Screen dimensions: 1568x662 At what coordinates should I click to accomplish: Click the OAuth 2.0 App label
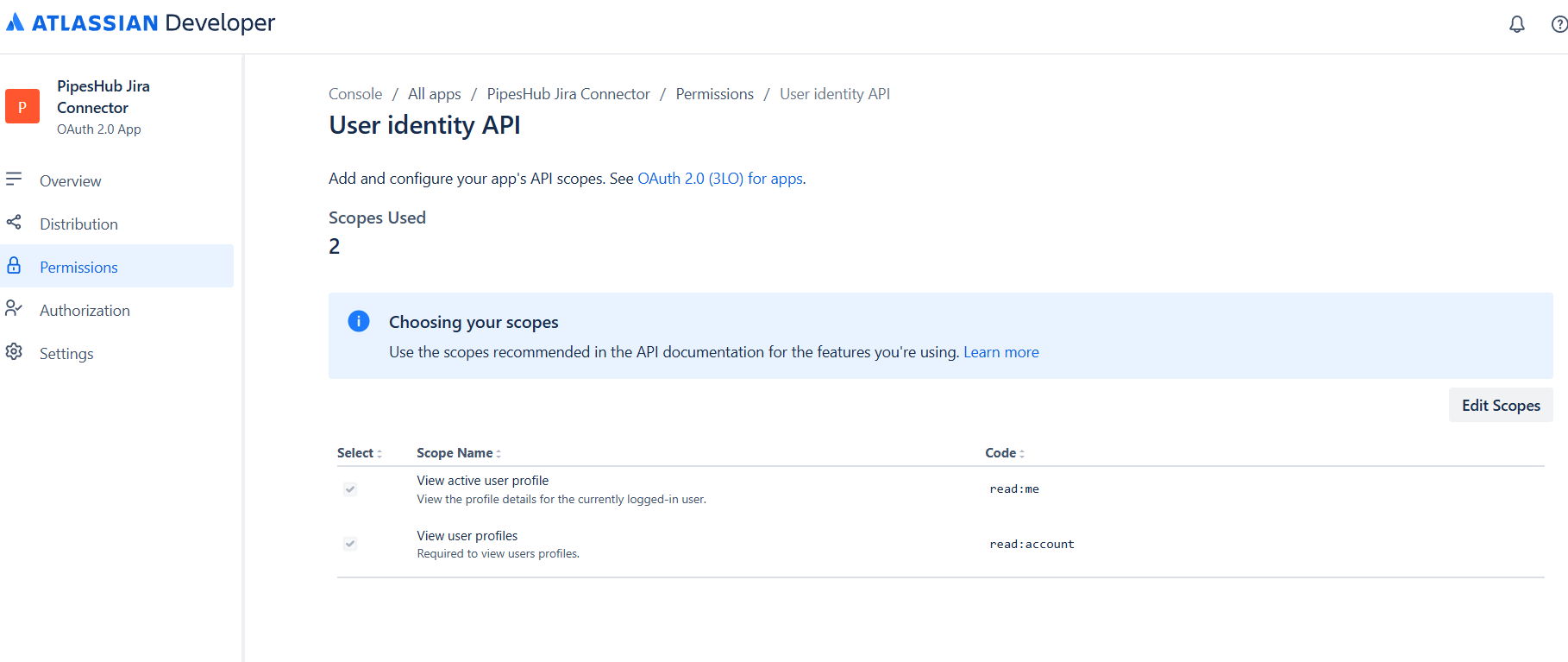tap(99, 129)
